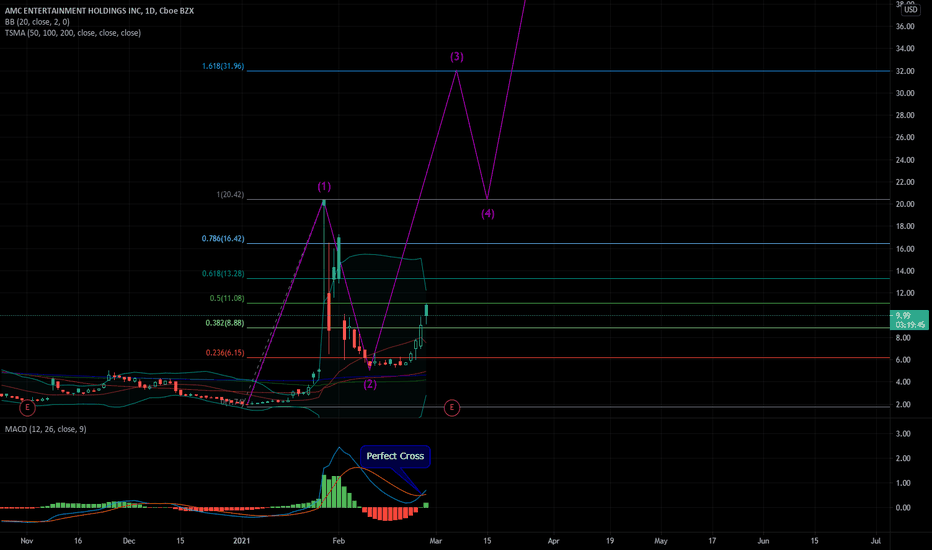Click the left earnings E marker near November
This screenshot has width=932, height=550.
pyautogui.click(x=27, y=408)
